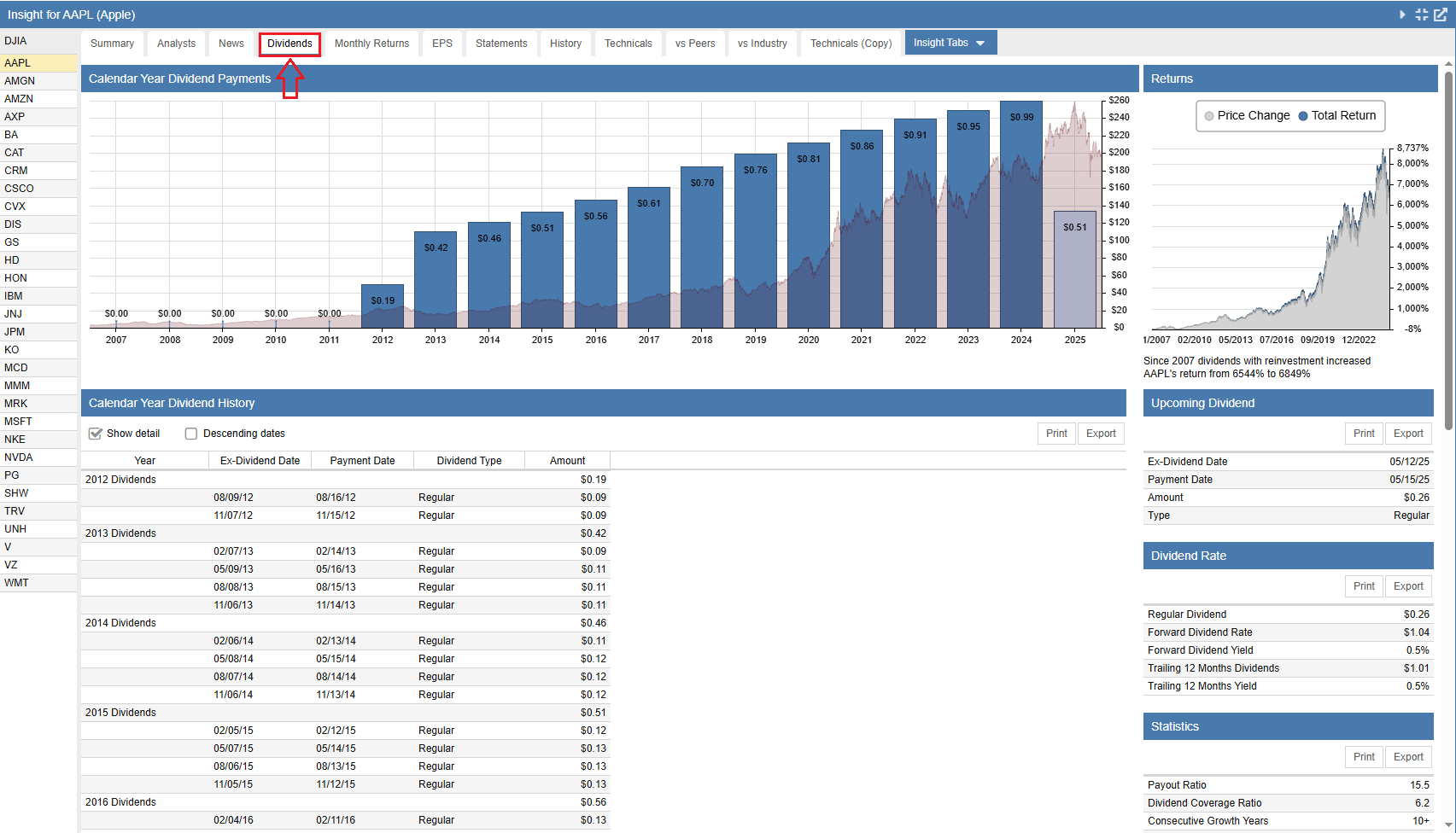1456x833 pixels.
Task: Print the Calendar Year Dividend History table
Action: (x=1056, y=434)
